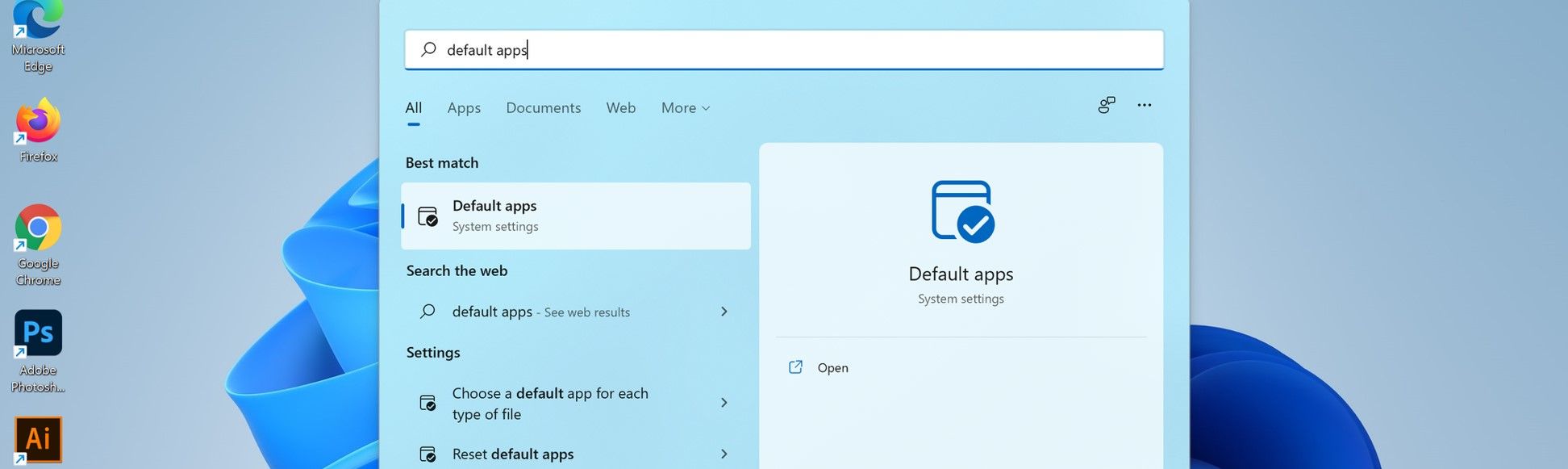
Task: Expand the default apps web results arrow
Action: coord(724,312)
